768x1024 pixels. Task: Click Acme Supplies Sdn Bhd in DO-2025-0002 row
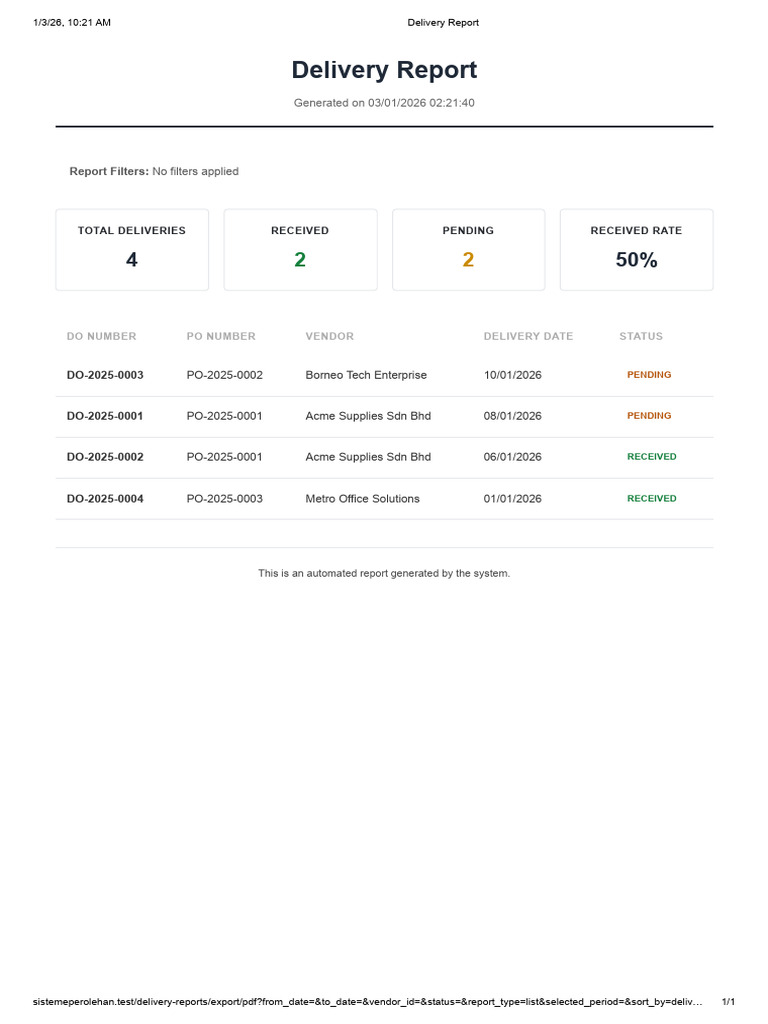point(368,457)
